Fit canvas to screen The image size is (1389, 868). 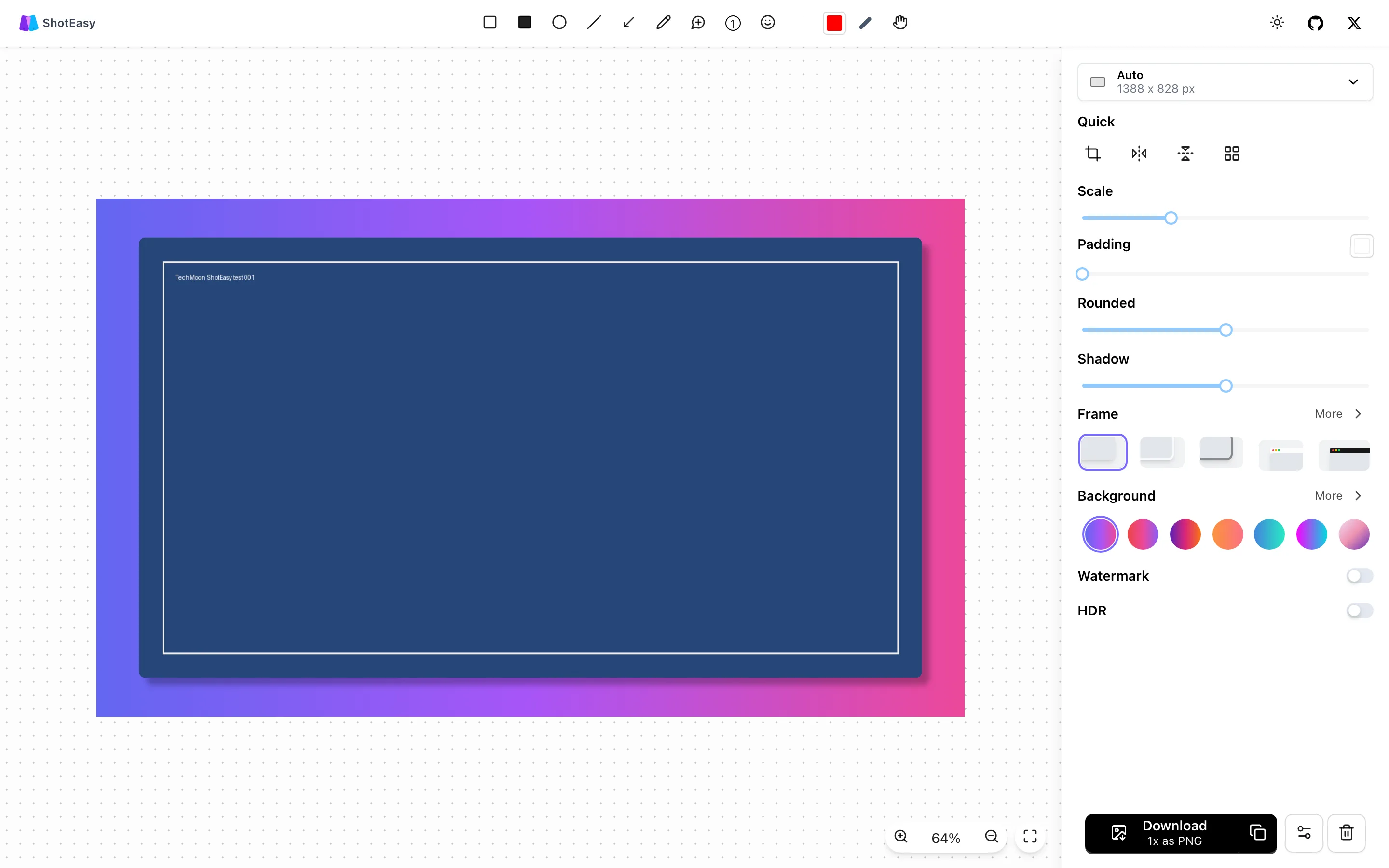[x=1030, y=837]
